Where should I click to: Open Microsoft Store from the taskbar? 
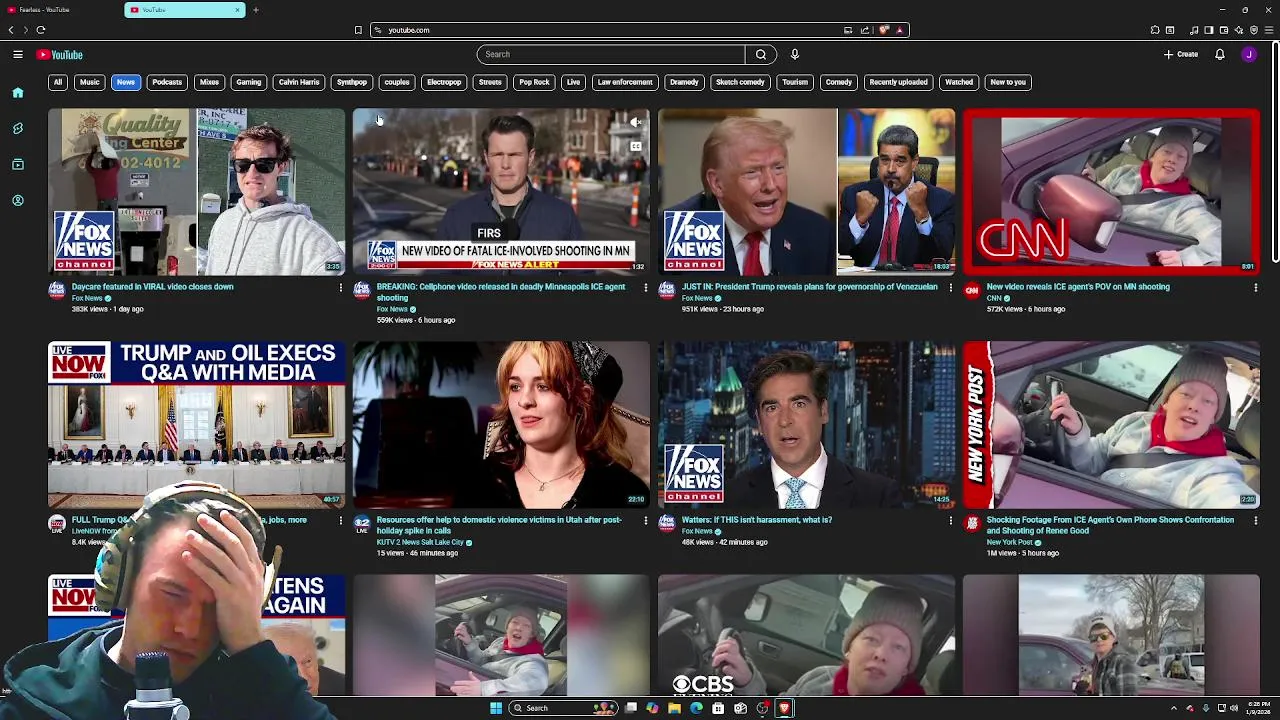[x=718, y=708]
